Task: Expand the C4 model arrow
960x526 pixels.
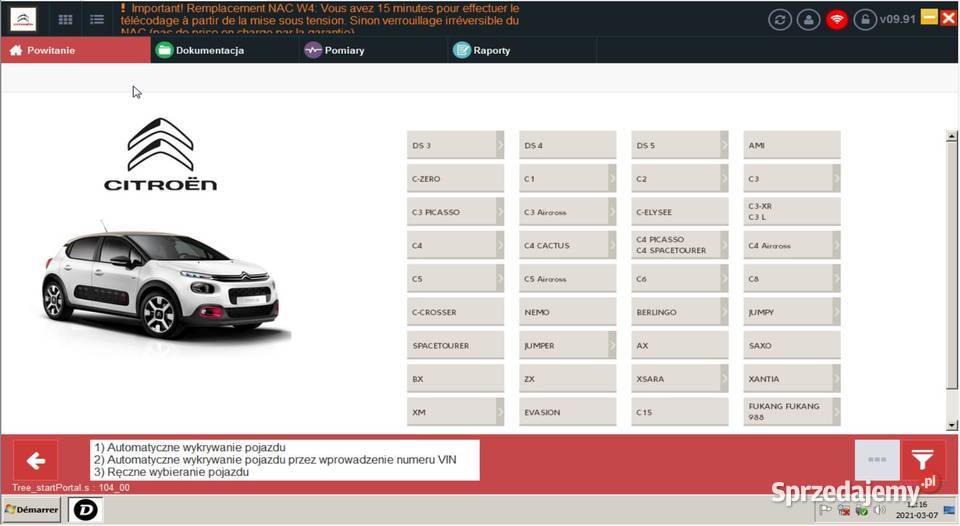Action: [500, 246]
